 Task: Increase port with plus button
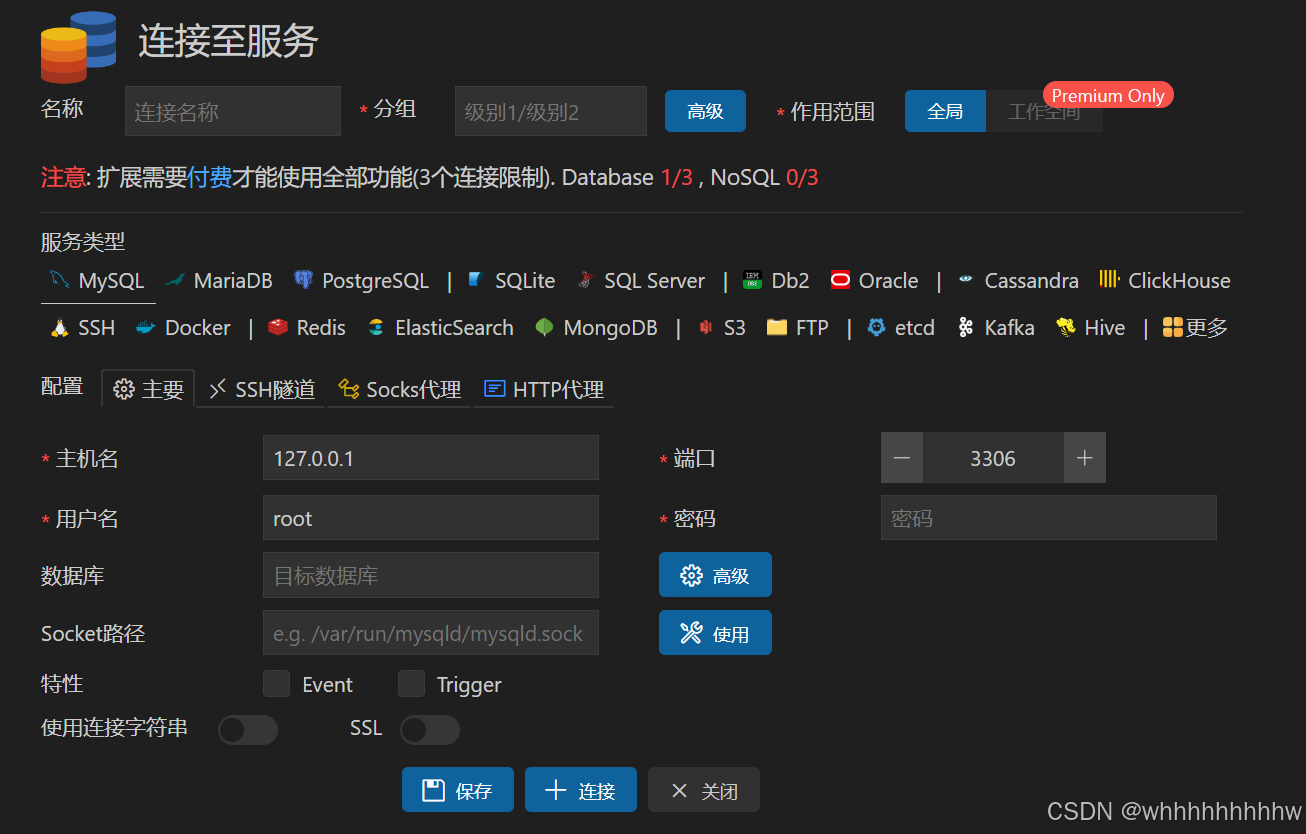click(x=1085, y=458)
